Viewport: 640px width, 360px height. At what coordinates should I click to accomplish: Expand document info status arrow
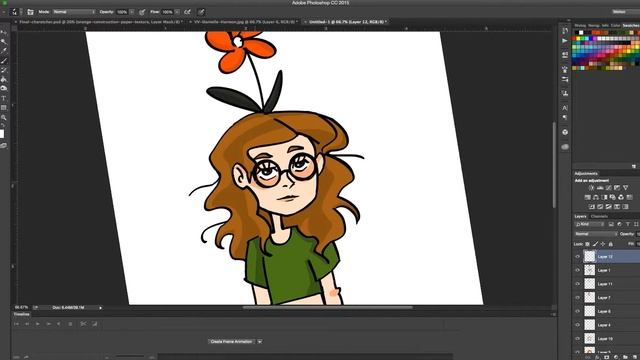click(100, 308)
